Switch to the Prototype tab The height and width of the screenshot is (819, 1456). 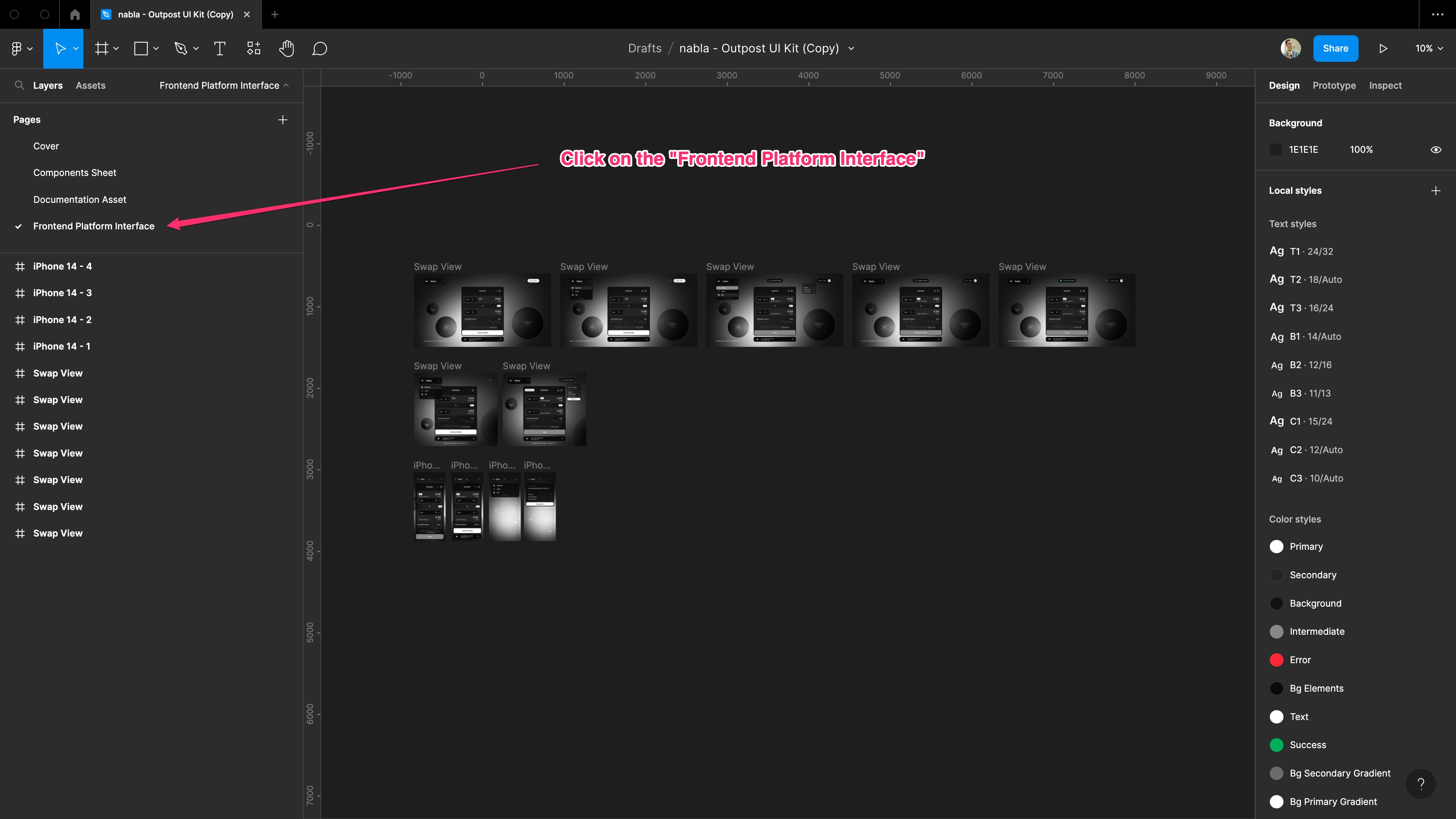click(x=1334, y=85)
